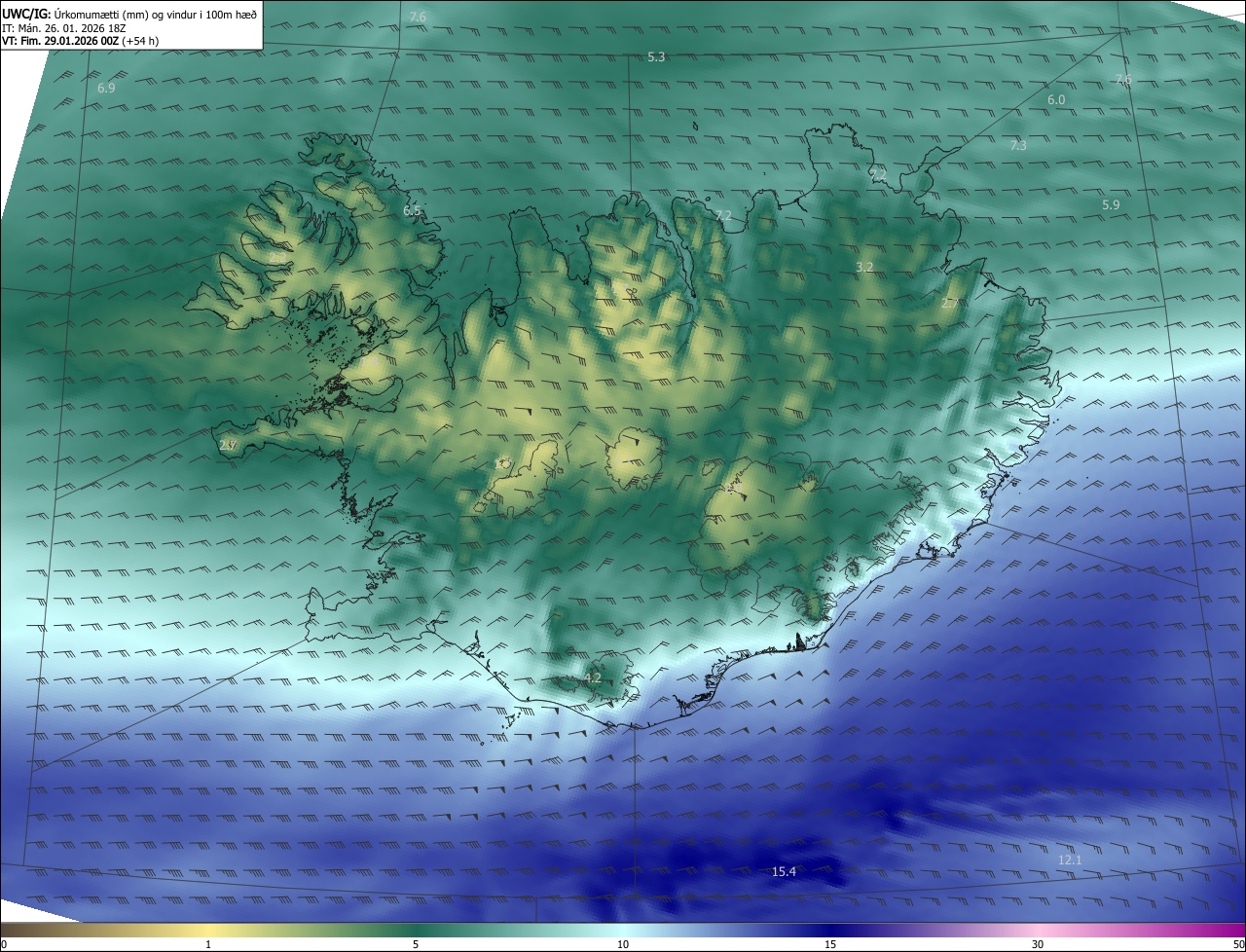Click the colorbar tick label 1

[208, 944]
